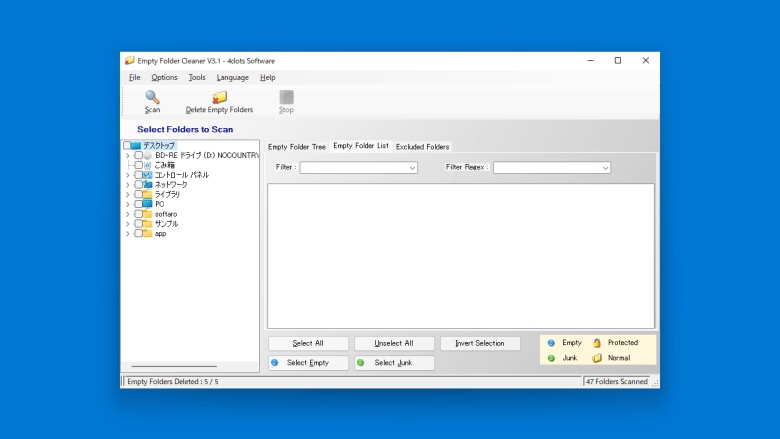Click the Protected lock legend icon
Viewport: 780px width, 439px height.
point(597,343)
